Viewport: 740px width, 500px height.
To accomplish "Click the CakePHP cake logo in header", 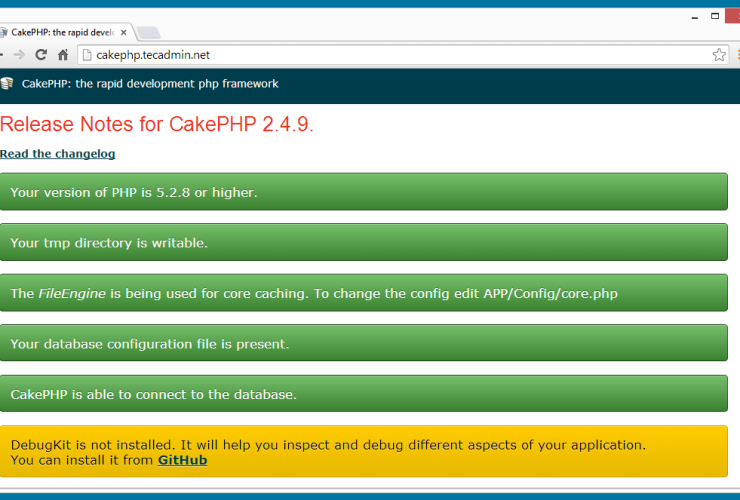I will [8, 84].
